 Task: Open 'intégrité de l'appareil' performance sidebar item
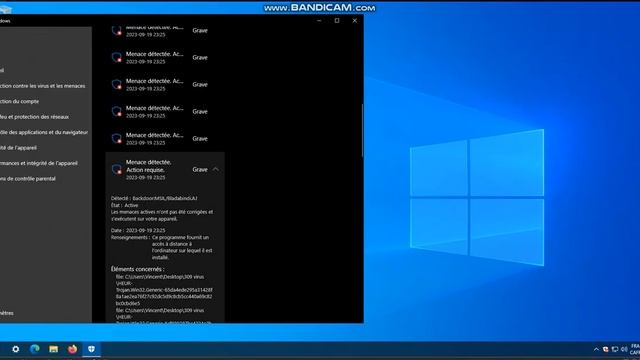[x=39, y=163]
